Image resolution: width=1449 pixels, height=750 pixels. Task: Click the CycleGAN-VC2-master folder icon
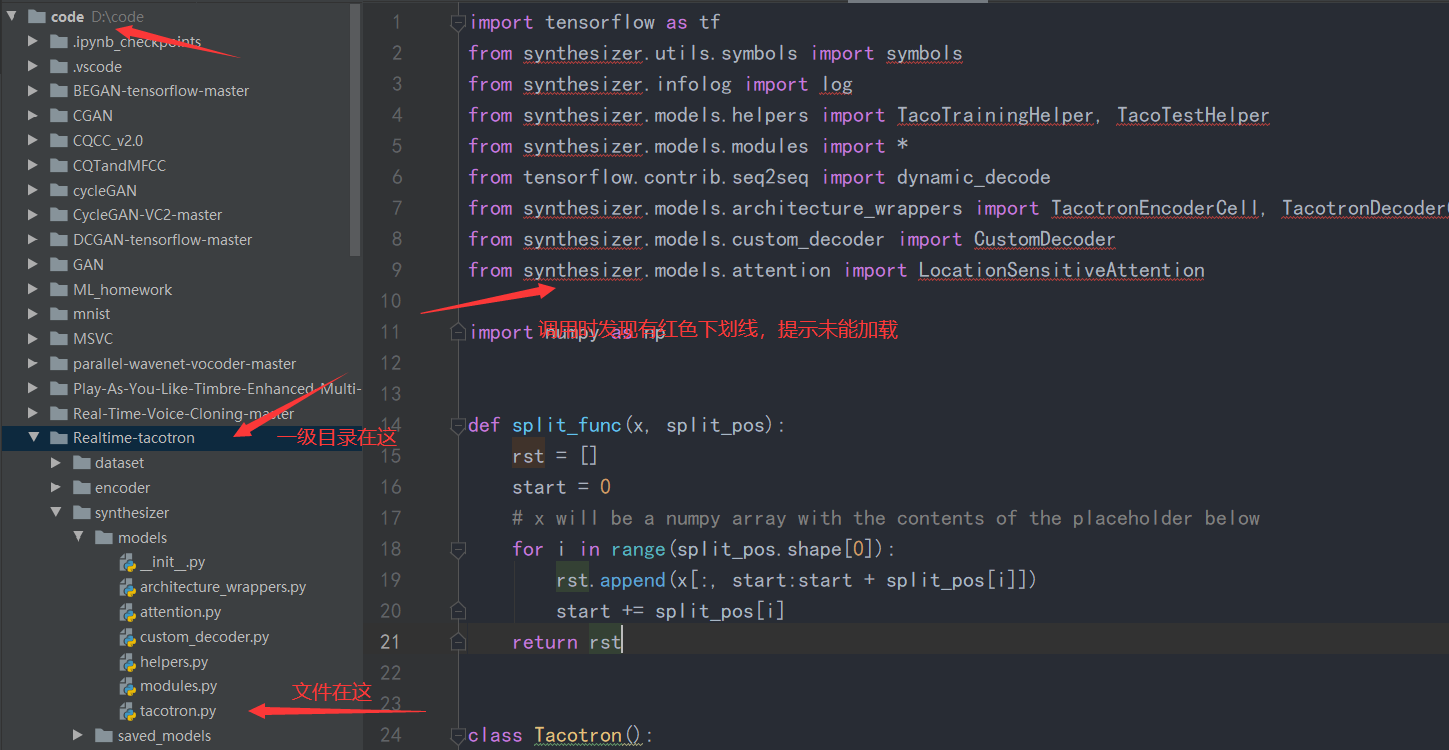59,215
